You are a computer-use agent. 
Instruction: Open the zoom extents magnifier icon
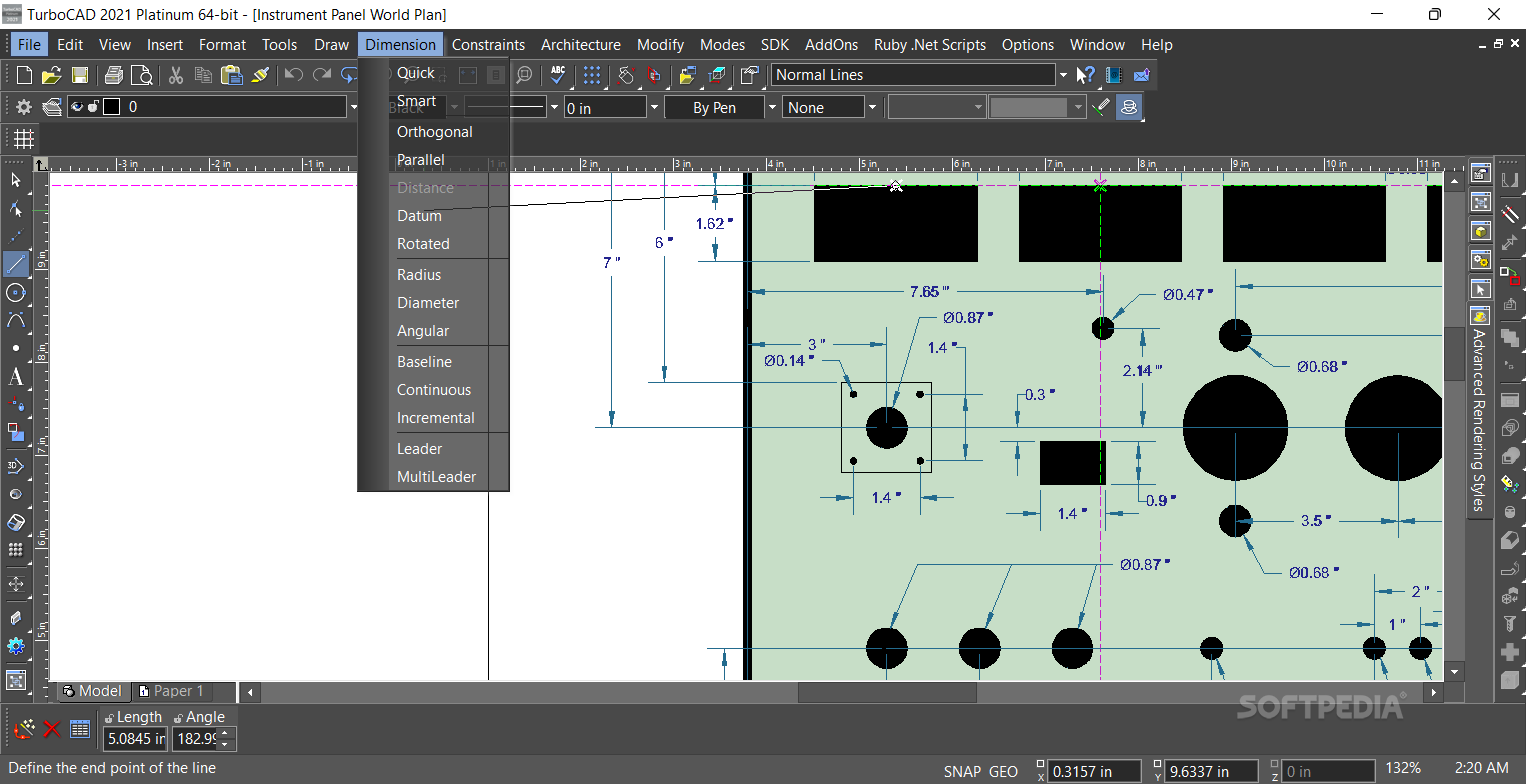pyautogui.click(x=524, y=75)
